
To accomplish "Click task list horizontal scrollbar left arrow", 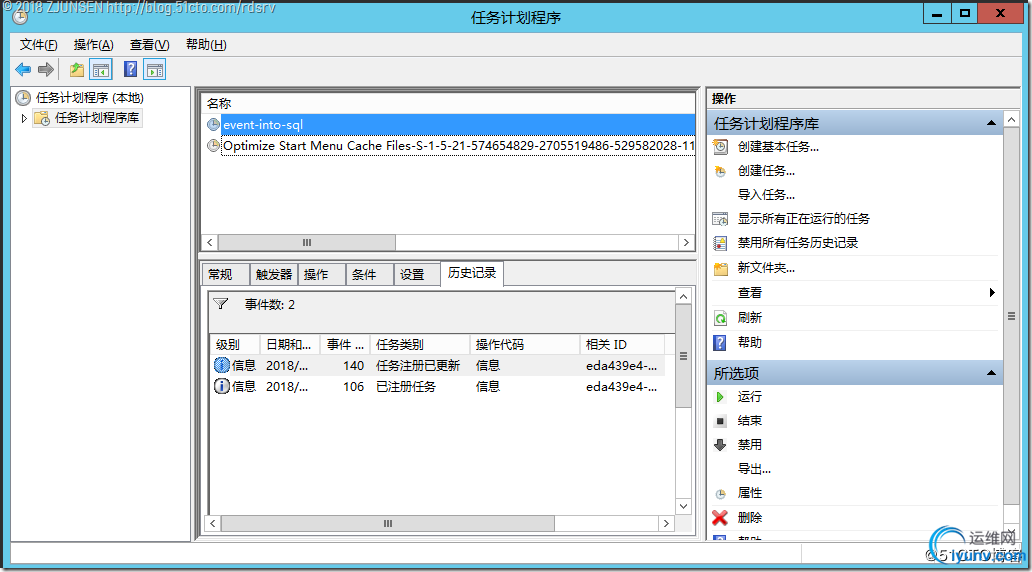I will click(210, 242).
